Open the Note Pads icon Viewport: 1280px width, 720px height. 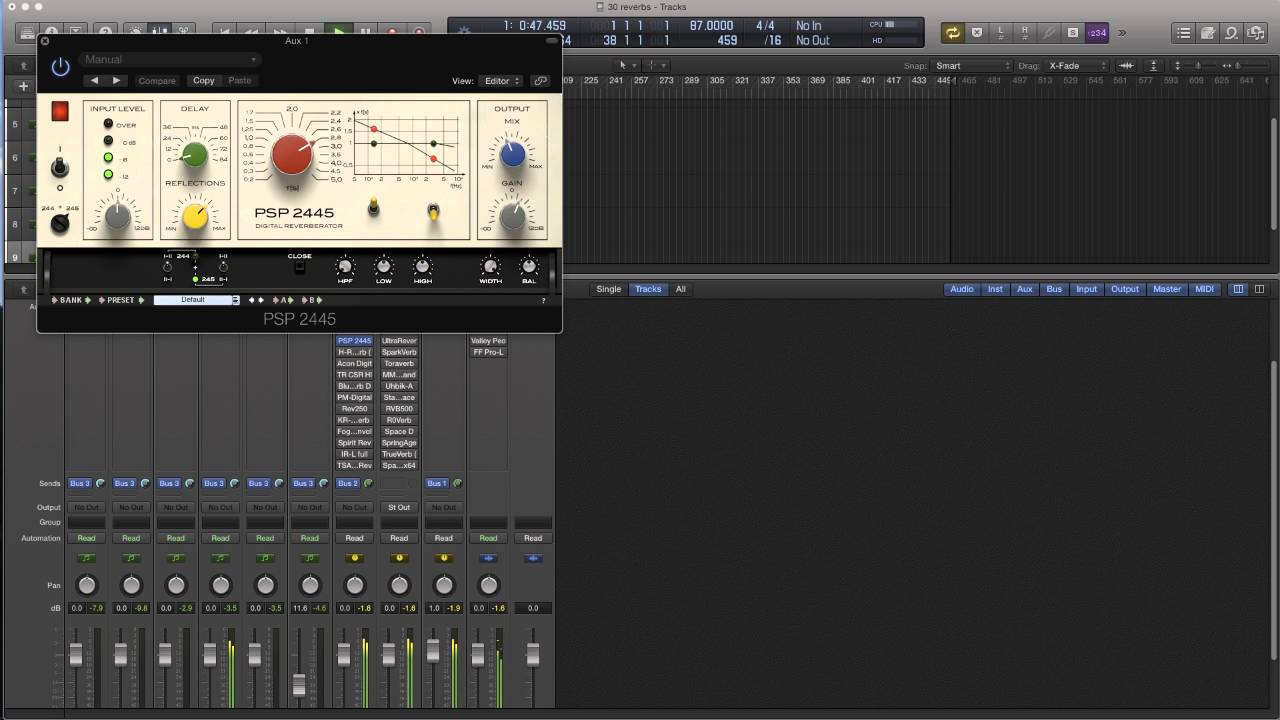(x=1207, y=33)
